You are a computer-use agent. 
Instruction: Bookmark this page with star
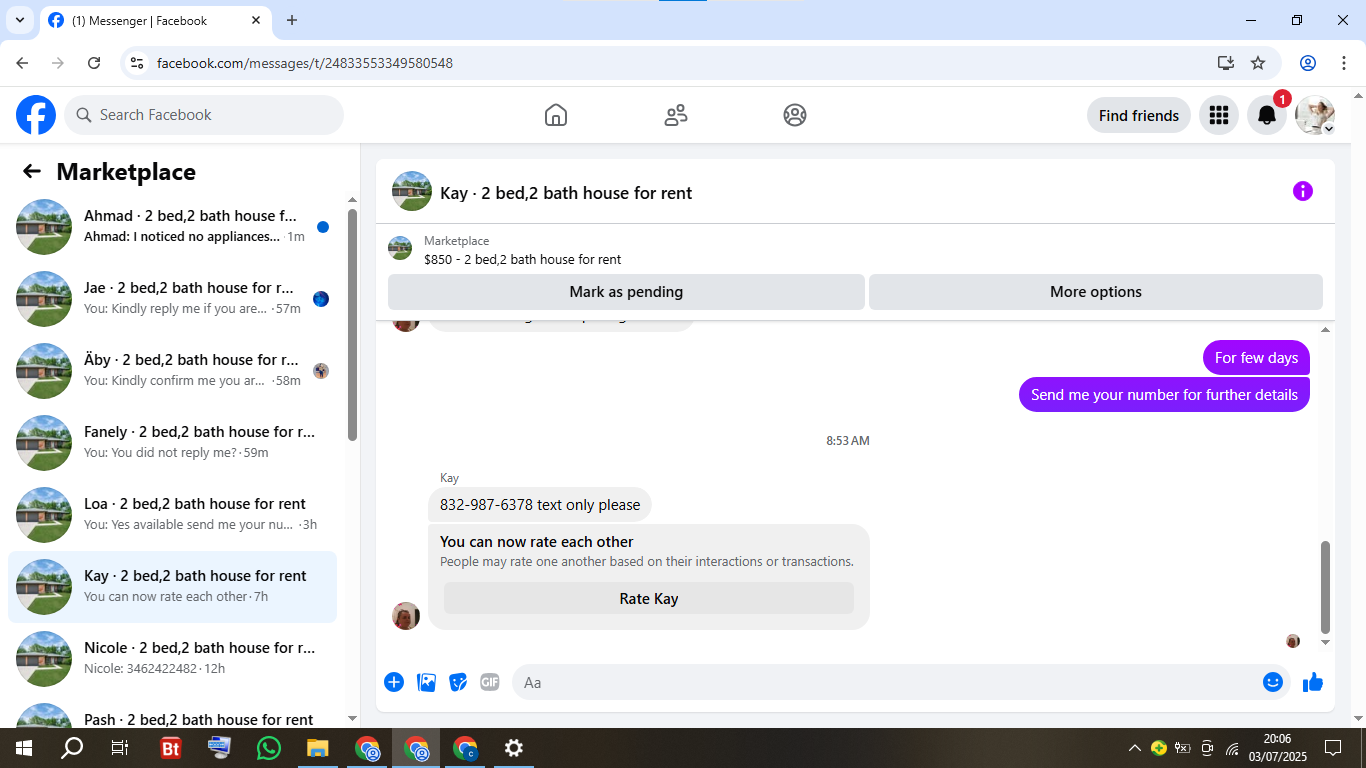click(1258, 63)
